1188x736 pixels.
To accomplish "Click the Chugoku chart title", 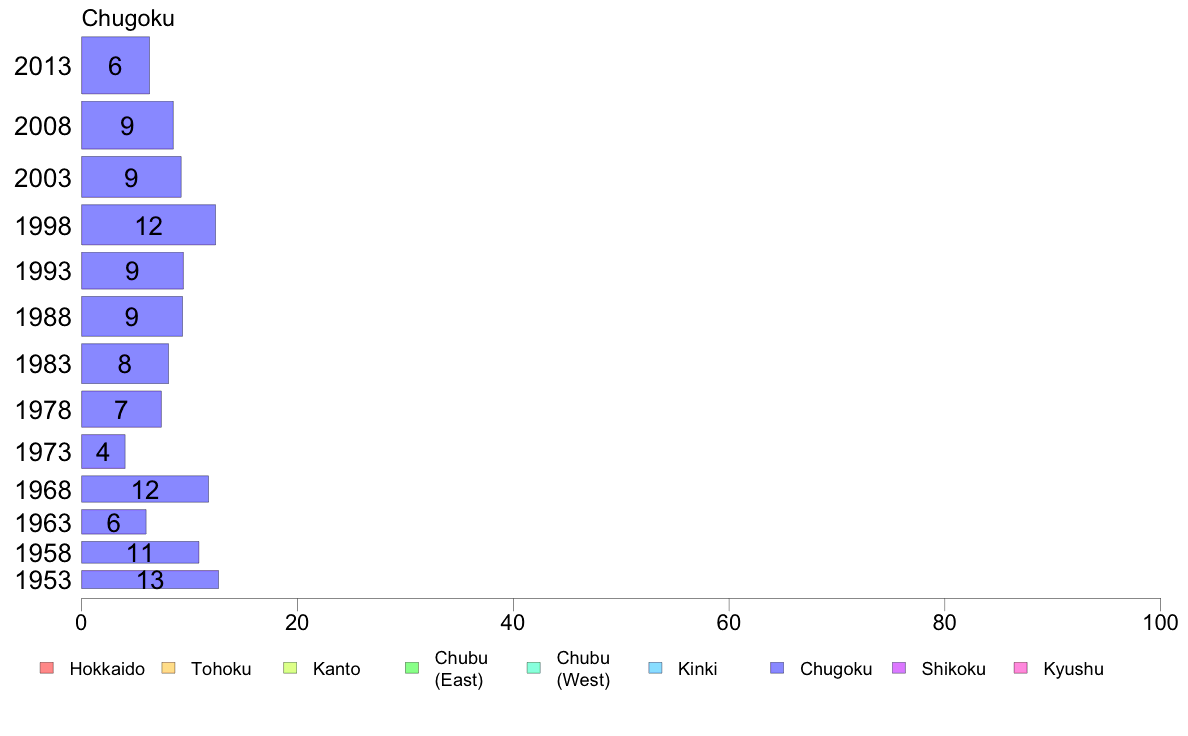I will point(128,18).
